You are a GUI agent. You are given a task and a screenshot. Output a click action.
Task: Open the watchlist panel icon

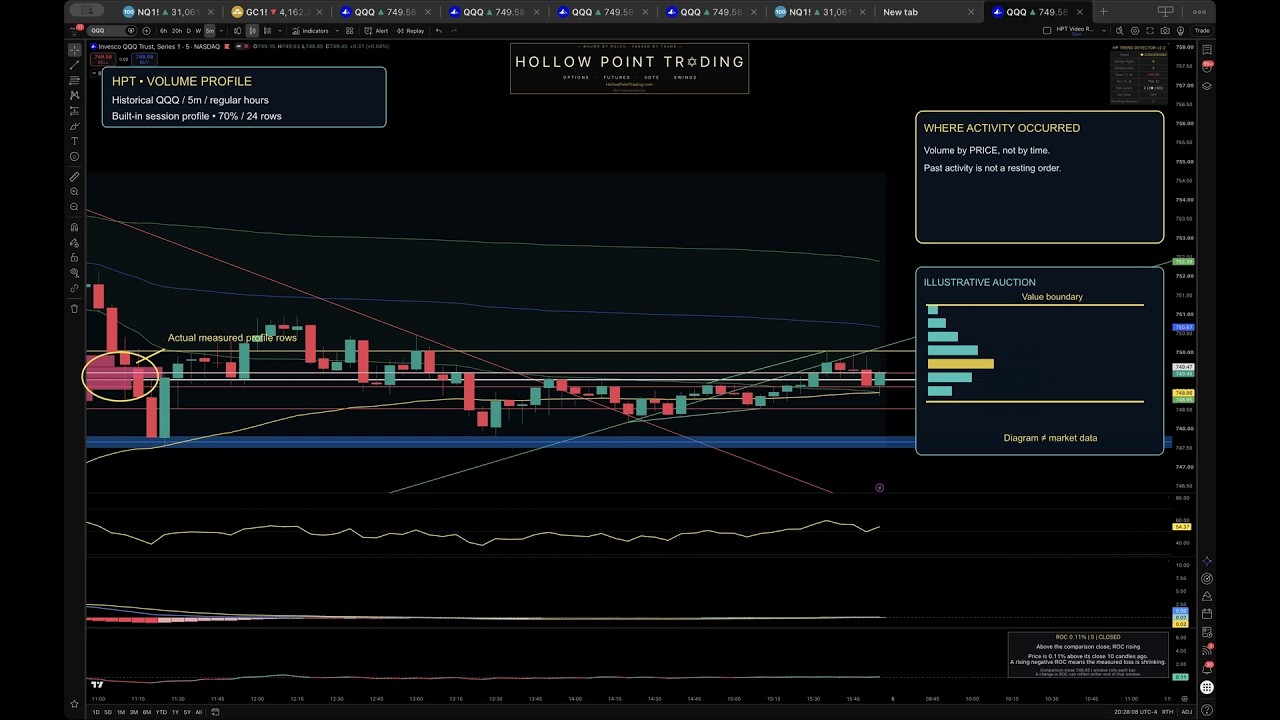click(x=1208, y=49)
